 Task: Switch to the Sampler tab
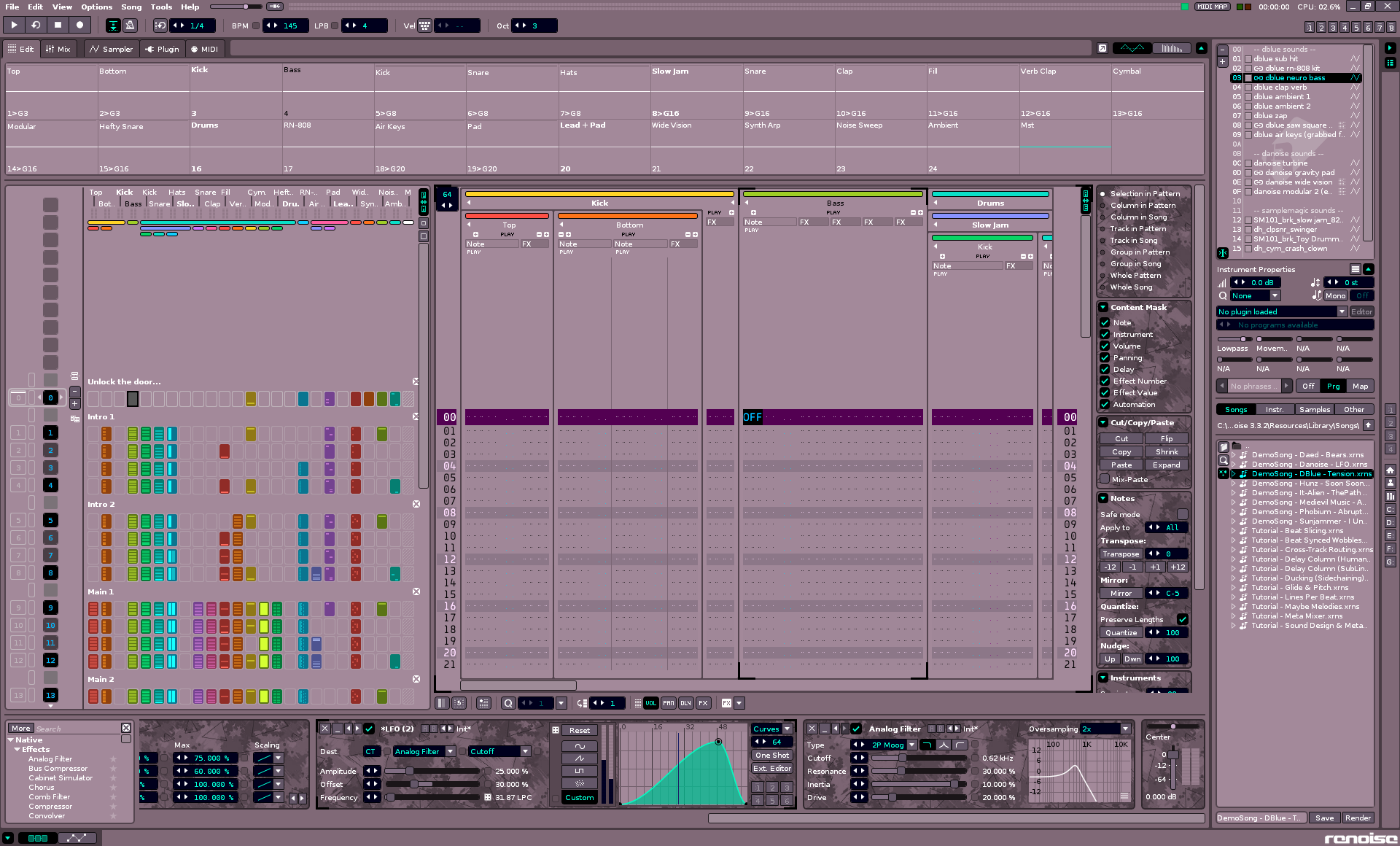click(111, 49)
